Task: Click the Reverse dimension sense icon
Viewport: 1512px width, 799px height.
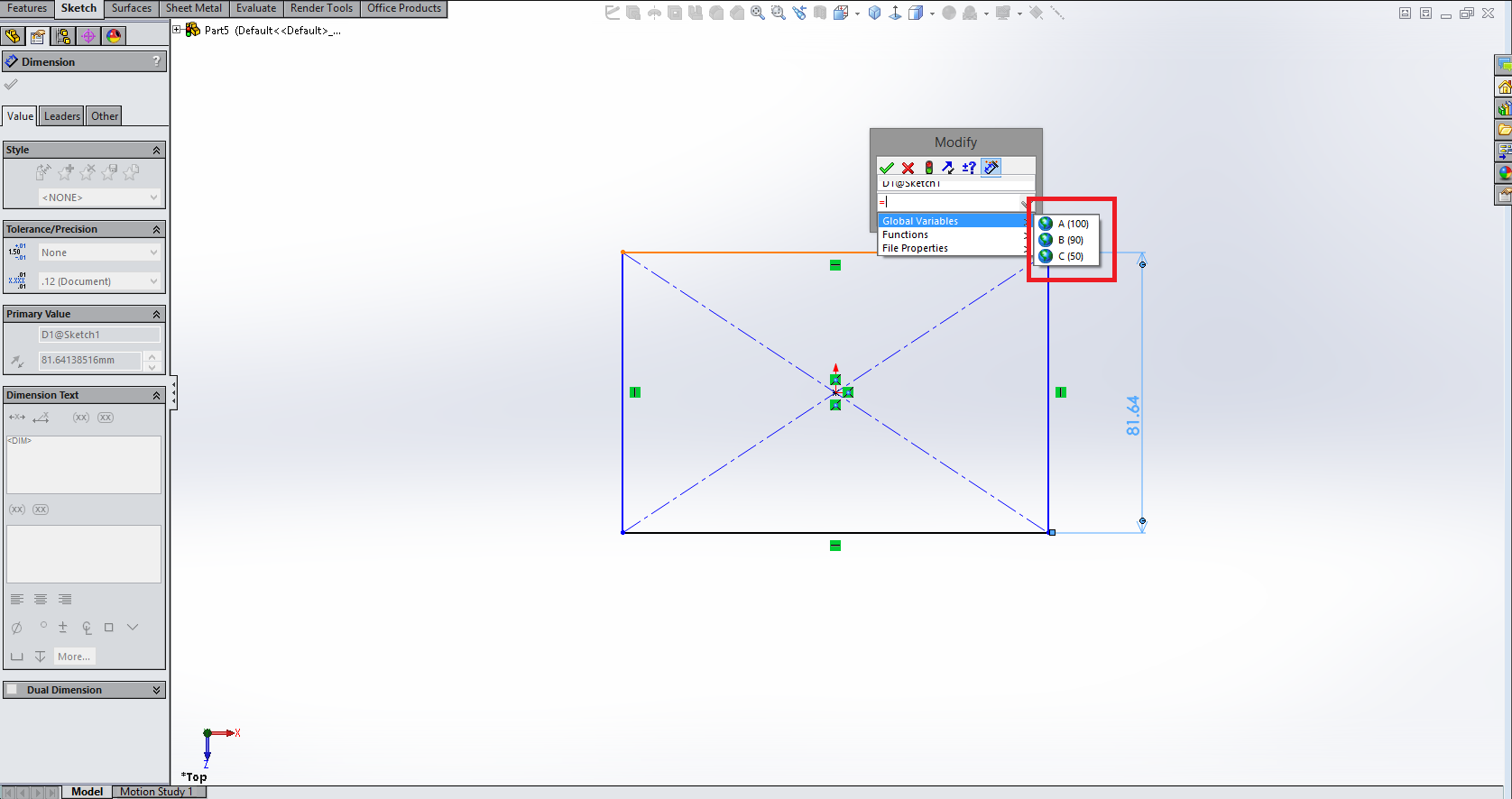Action: (948, 168)
